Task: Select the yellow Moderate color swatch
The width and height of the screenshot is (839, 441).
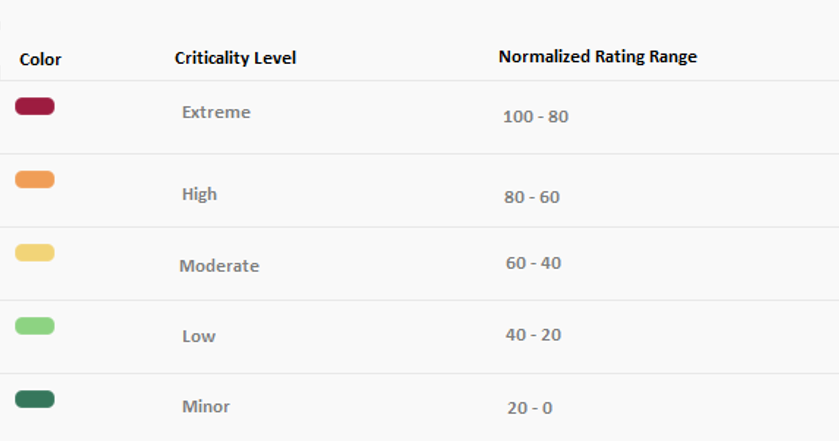Action: [x=35, y=253]
